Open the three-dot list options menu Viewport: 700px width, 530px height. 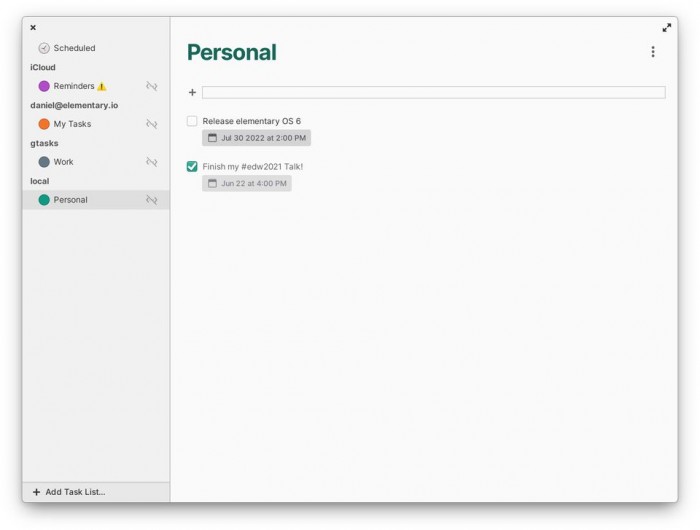(653, 52)
